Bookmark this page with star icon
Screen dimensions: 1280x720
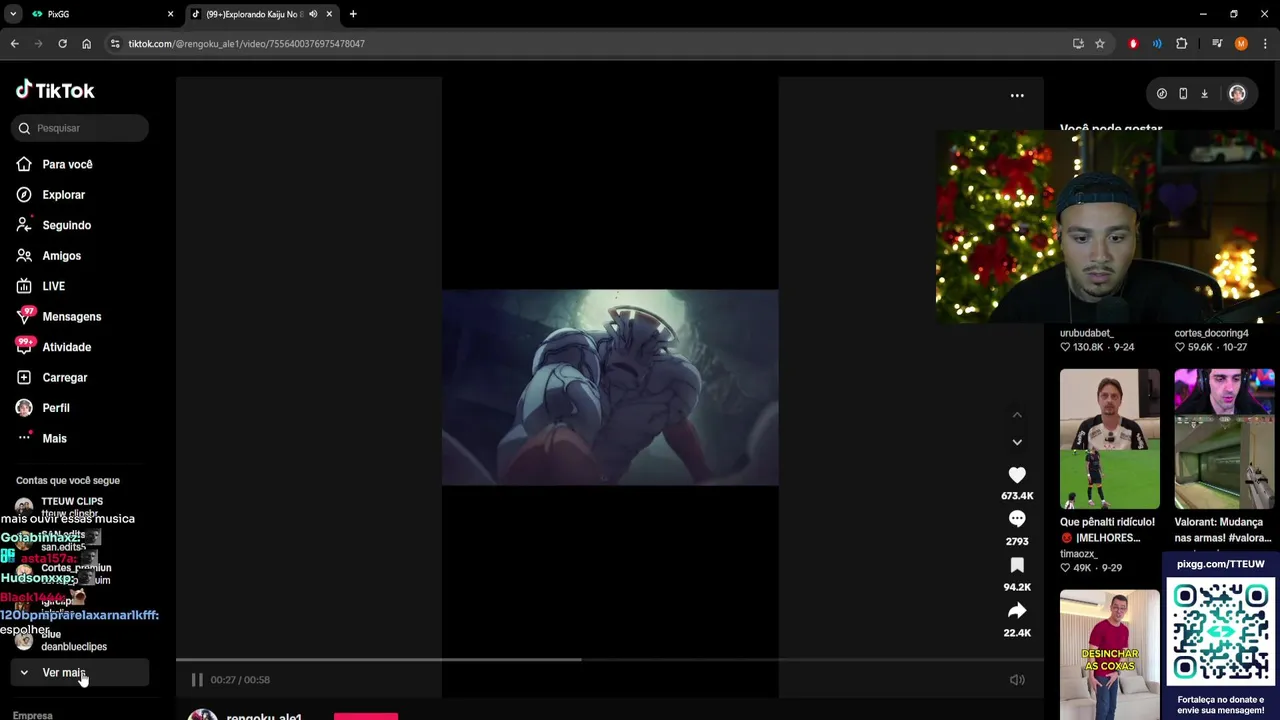pos(1100,44)
